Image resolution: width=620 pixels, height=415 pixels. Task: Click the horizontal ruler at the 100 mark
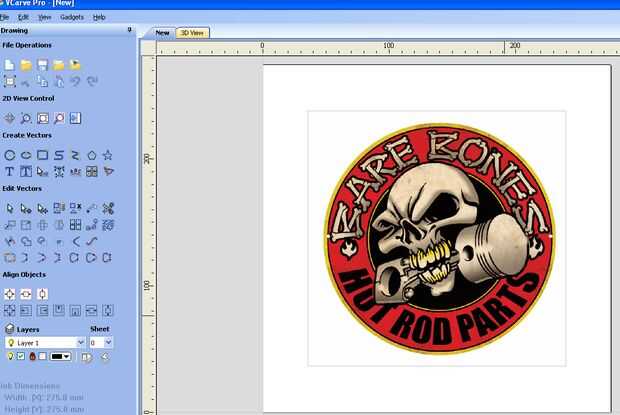click(389, 47)
